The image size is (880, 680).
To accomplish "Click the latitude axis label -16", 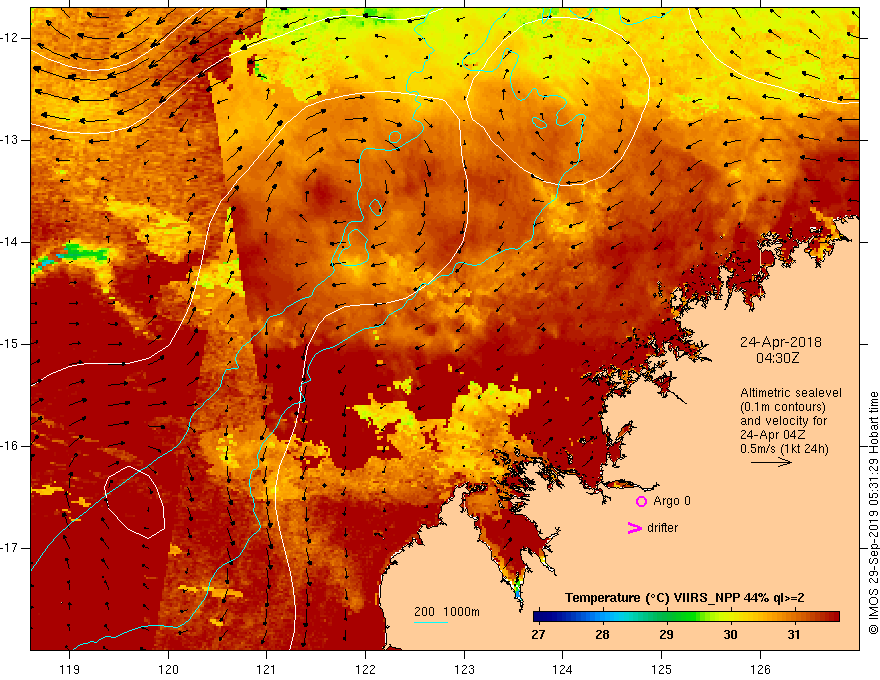I will point(11,446).
